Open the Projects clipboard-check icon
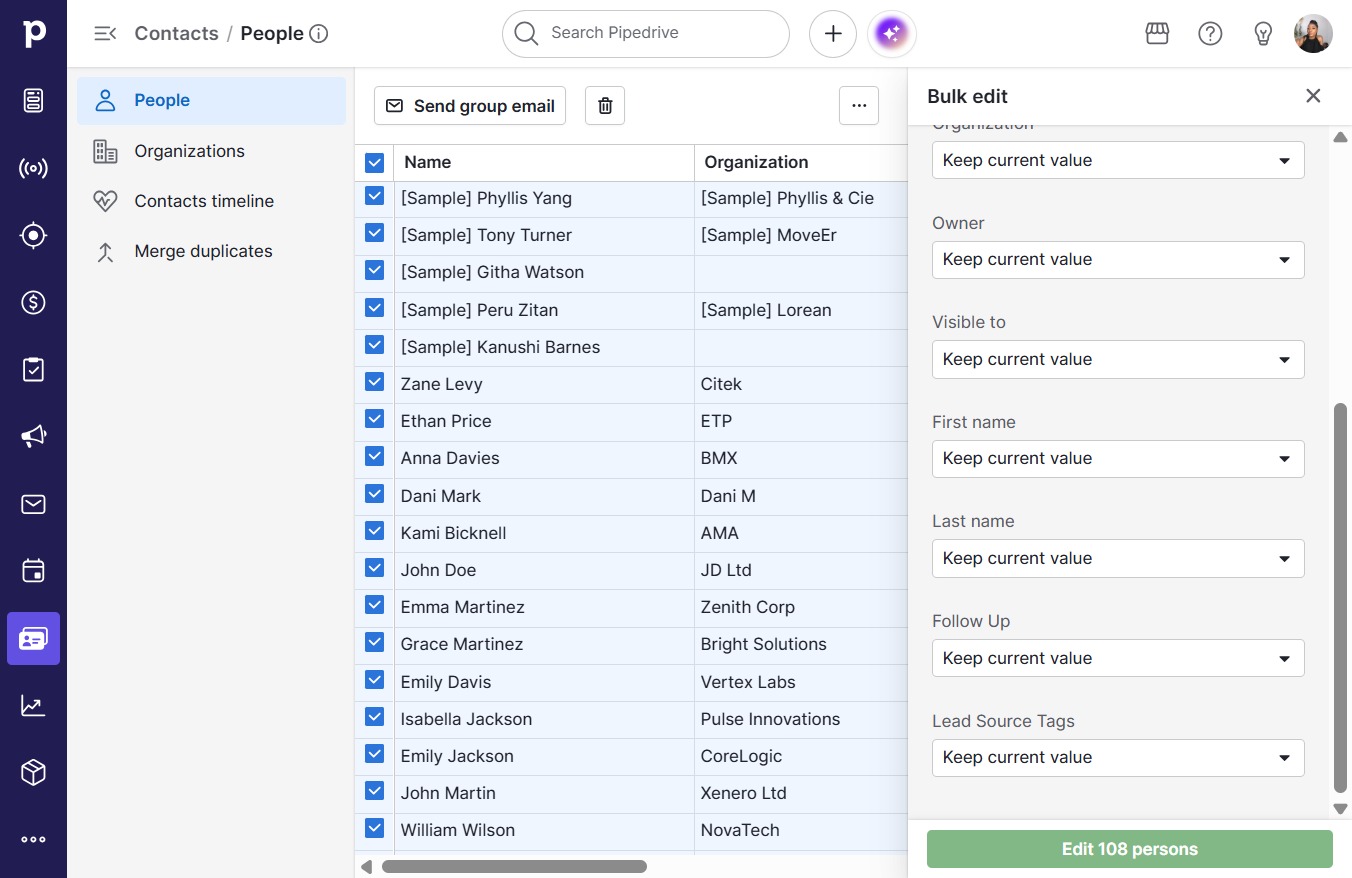This screenshot has width=1352, height=878. click(33, 369)
